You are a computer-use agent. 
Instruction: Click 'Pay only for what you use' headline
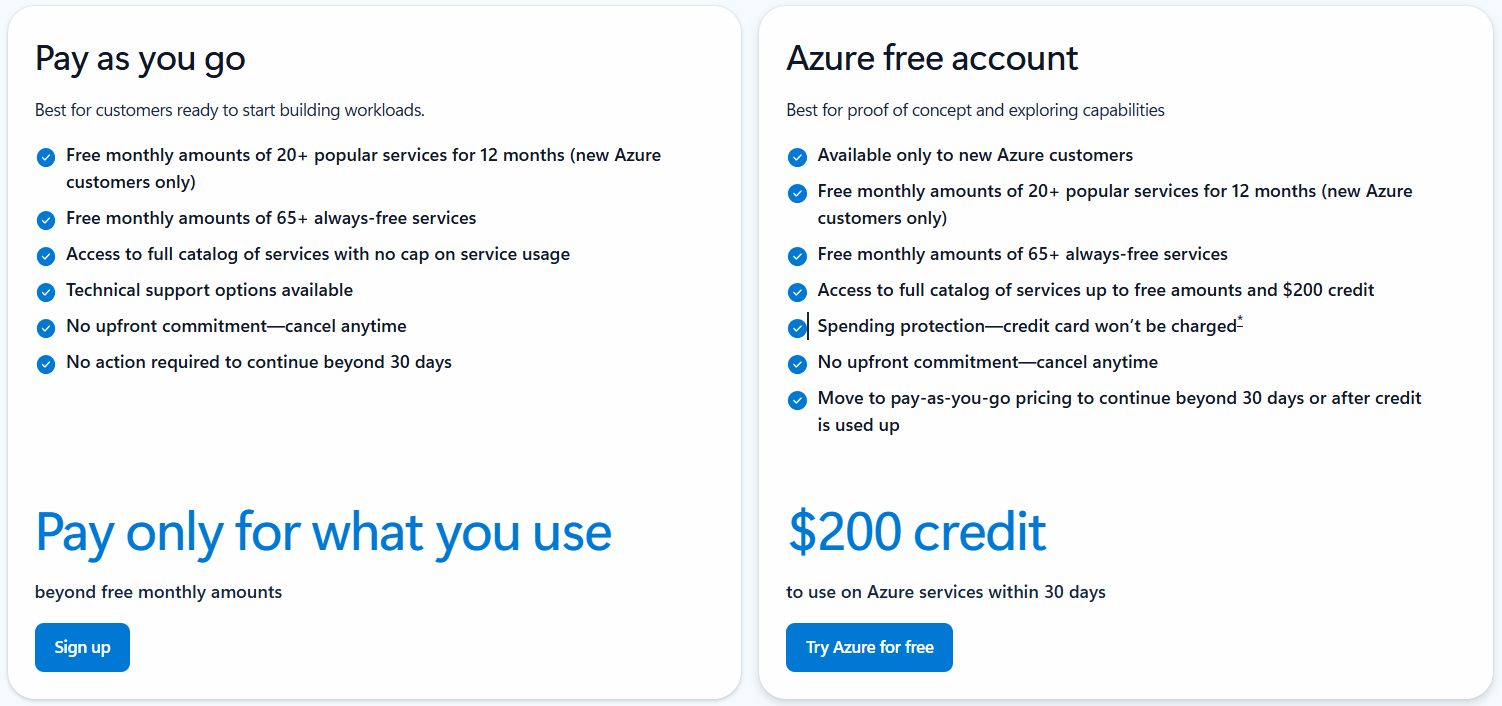coord(323,533)
